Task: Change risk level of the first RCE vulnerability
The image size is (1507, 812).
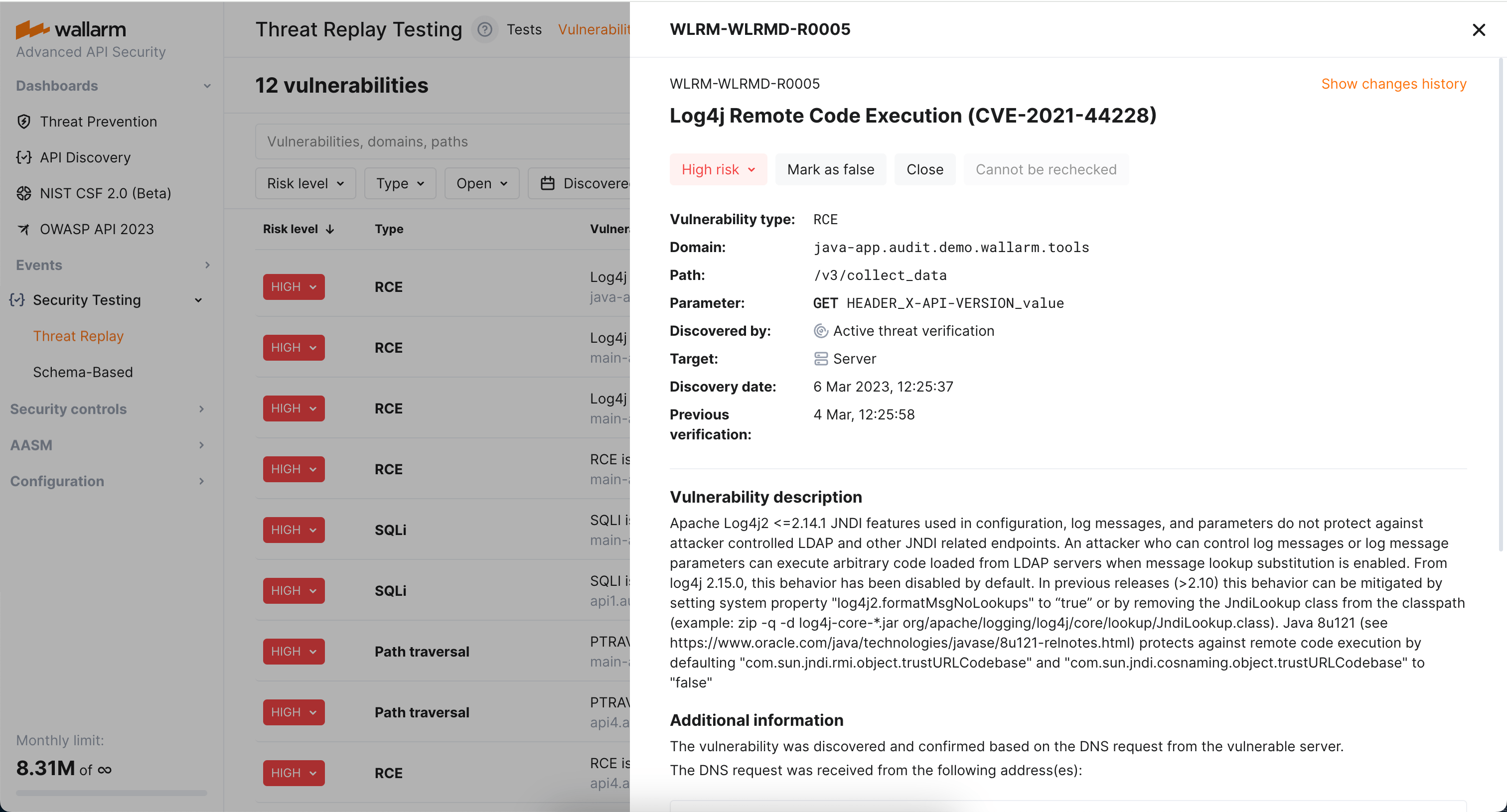Action: (293, 286)
